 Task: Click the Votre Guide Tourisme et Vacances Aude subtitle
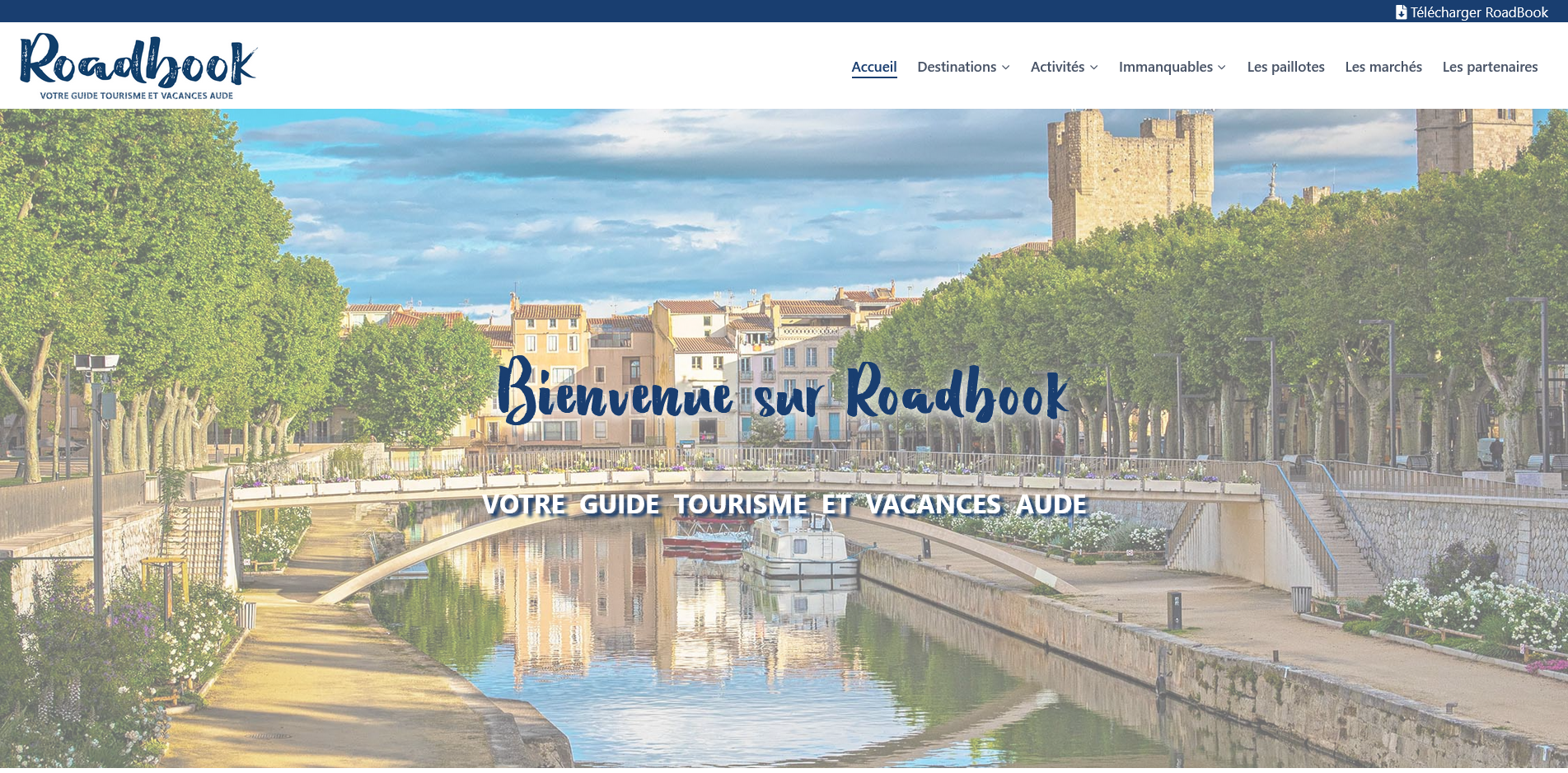784,504
